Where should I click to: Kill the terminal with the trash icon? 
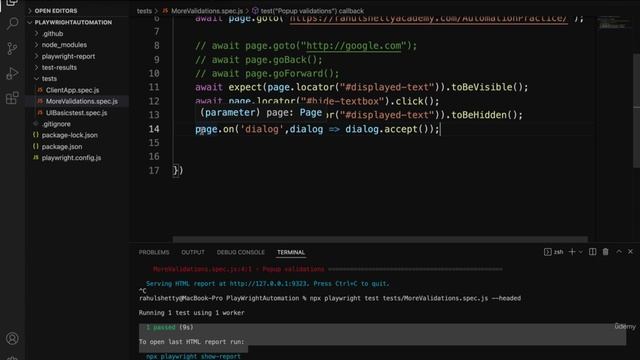[605, 252]
